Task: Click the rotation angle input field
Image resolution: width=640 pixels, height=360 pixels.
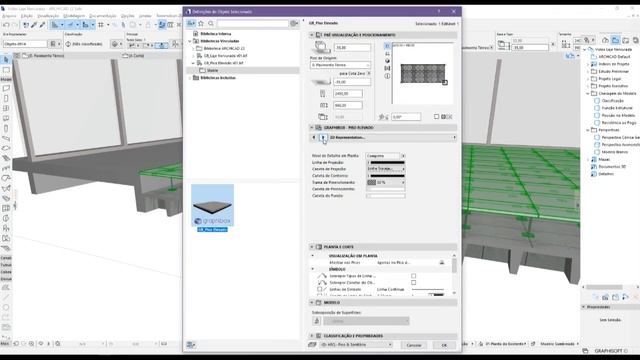Action: 406,117
